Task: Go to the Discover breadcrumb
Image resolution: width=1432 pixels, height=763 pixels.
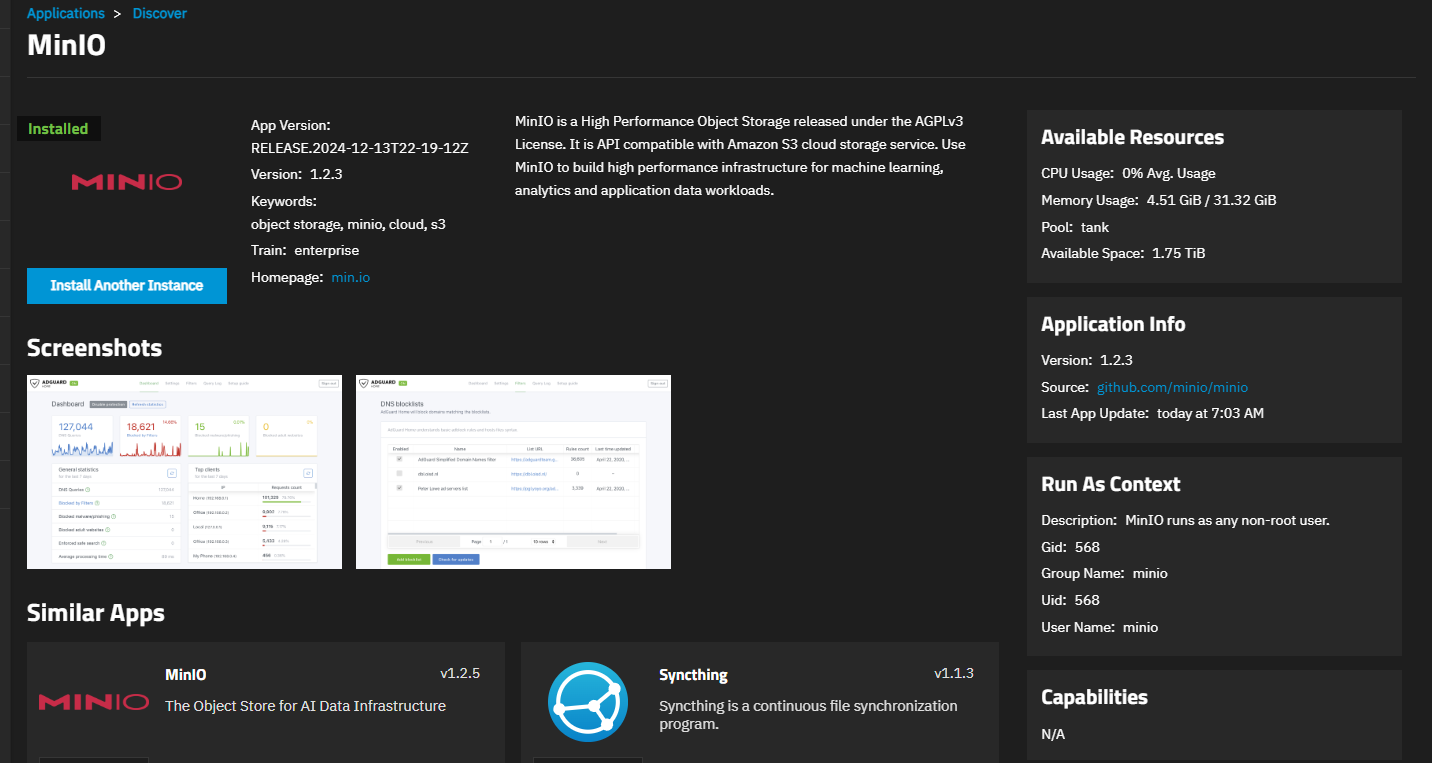Action: click(160, 13)
